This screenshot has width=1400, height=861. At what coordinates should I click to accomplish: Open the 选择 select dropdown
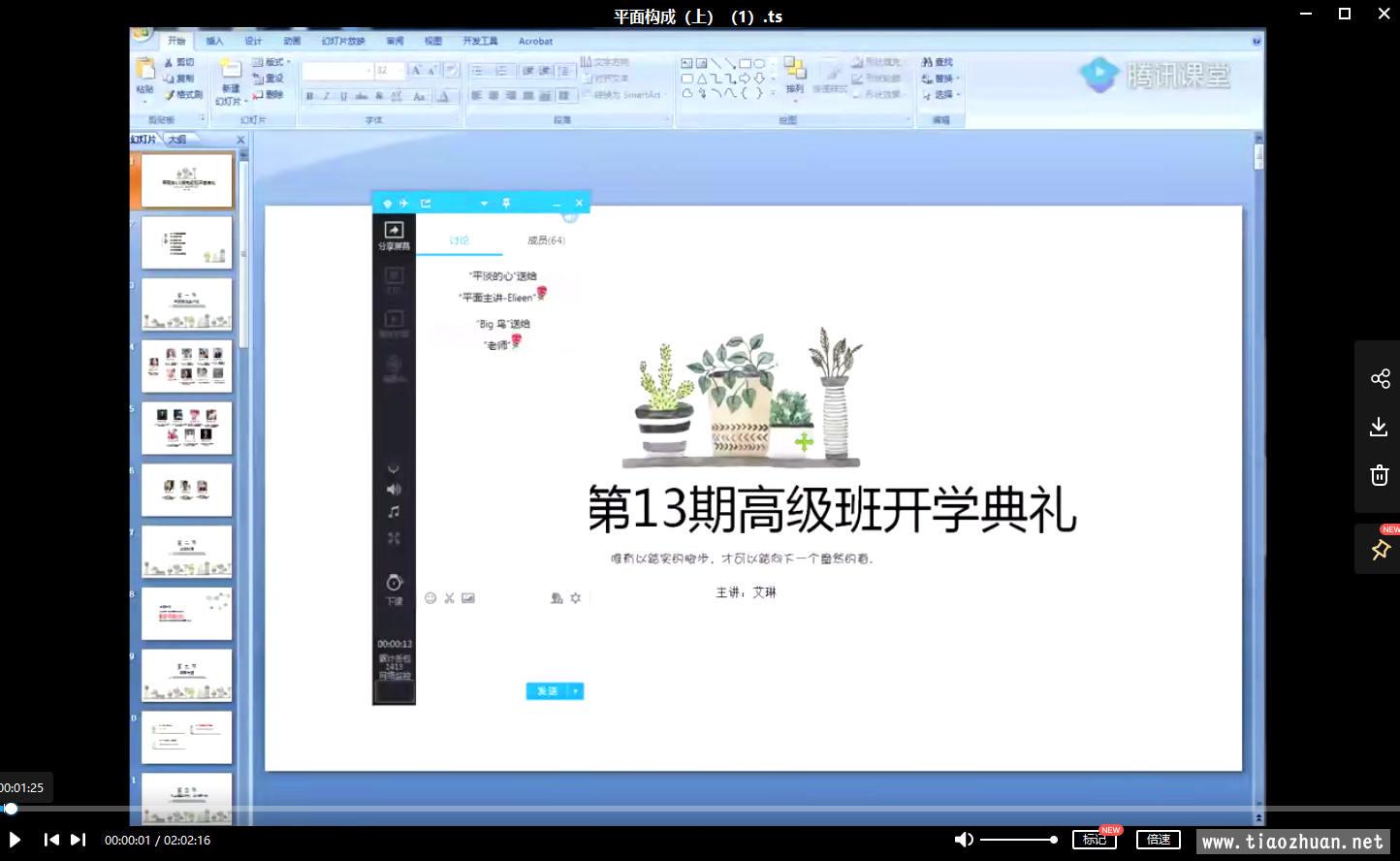[940, 95]
